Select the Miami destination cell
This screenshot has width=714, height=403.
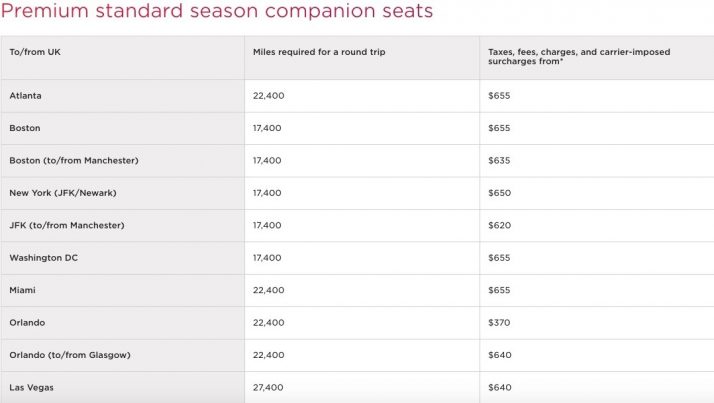pos(23,290)
